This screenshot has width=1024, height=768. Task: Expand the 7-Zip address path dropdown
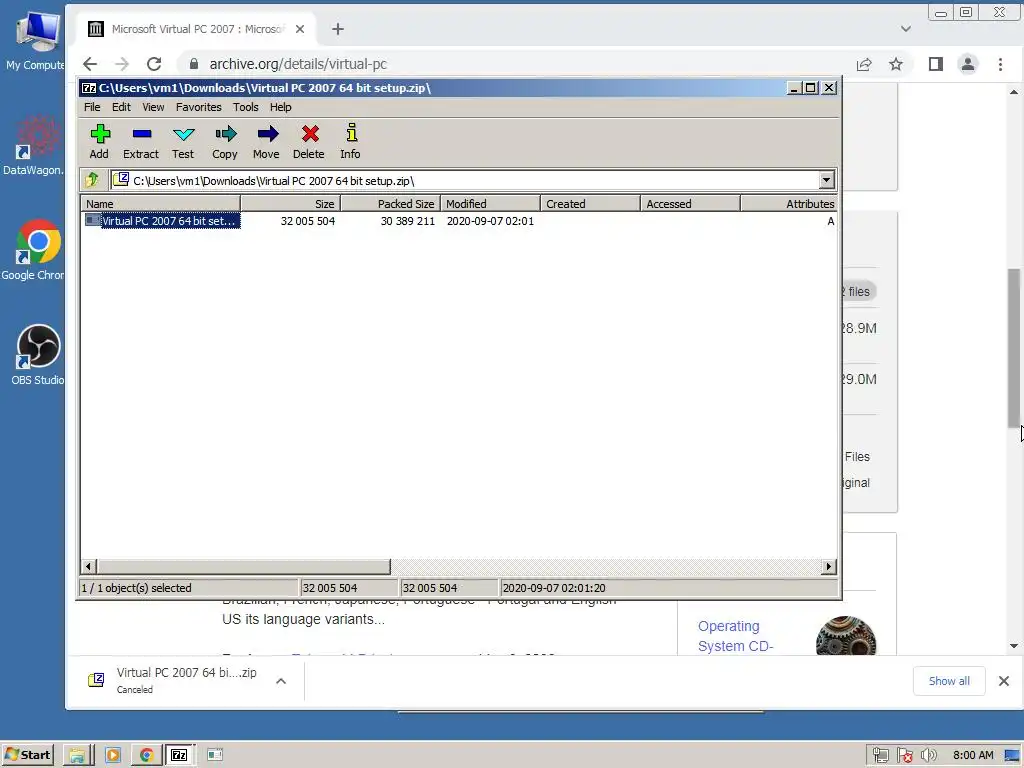[826, 180]
